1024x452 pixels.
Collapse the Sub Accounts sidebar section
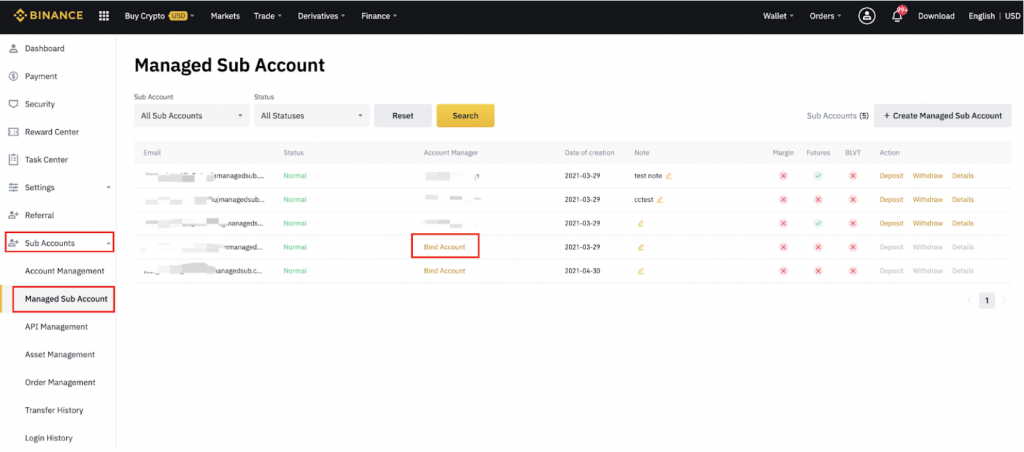point(108,243)
